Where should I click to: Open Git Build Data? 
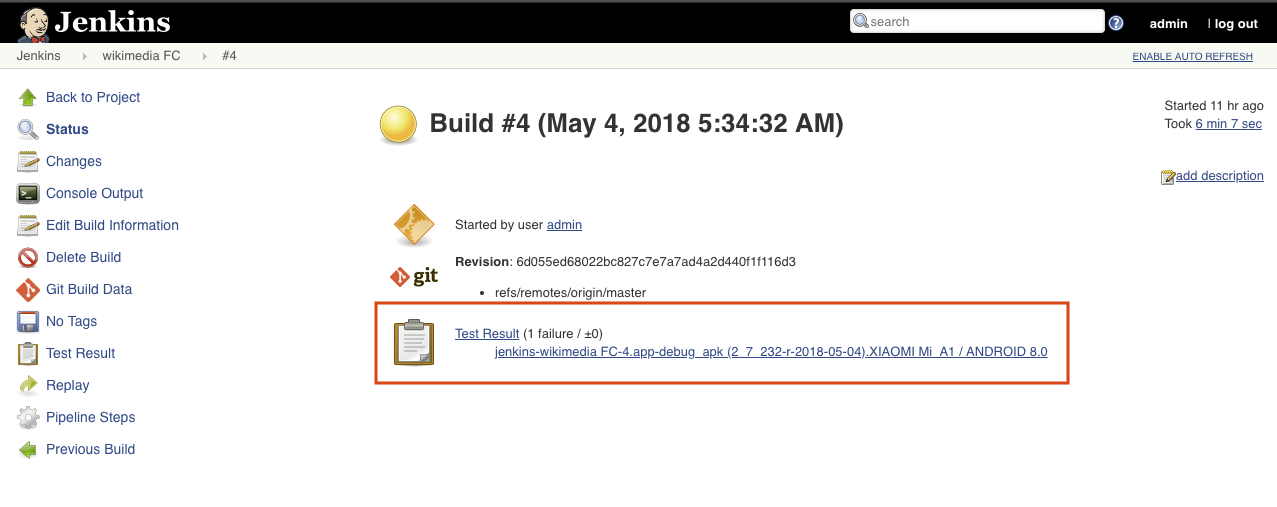pyautogui.click(x=89, y=289)
